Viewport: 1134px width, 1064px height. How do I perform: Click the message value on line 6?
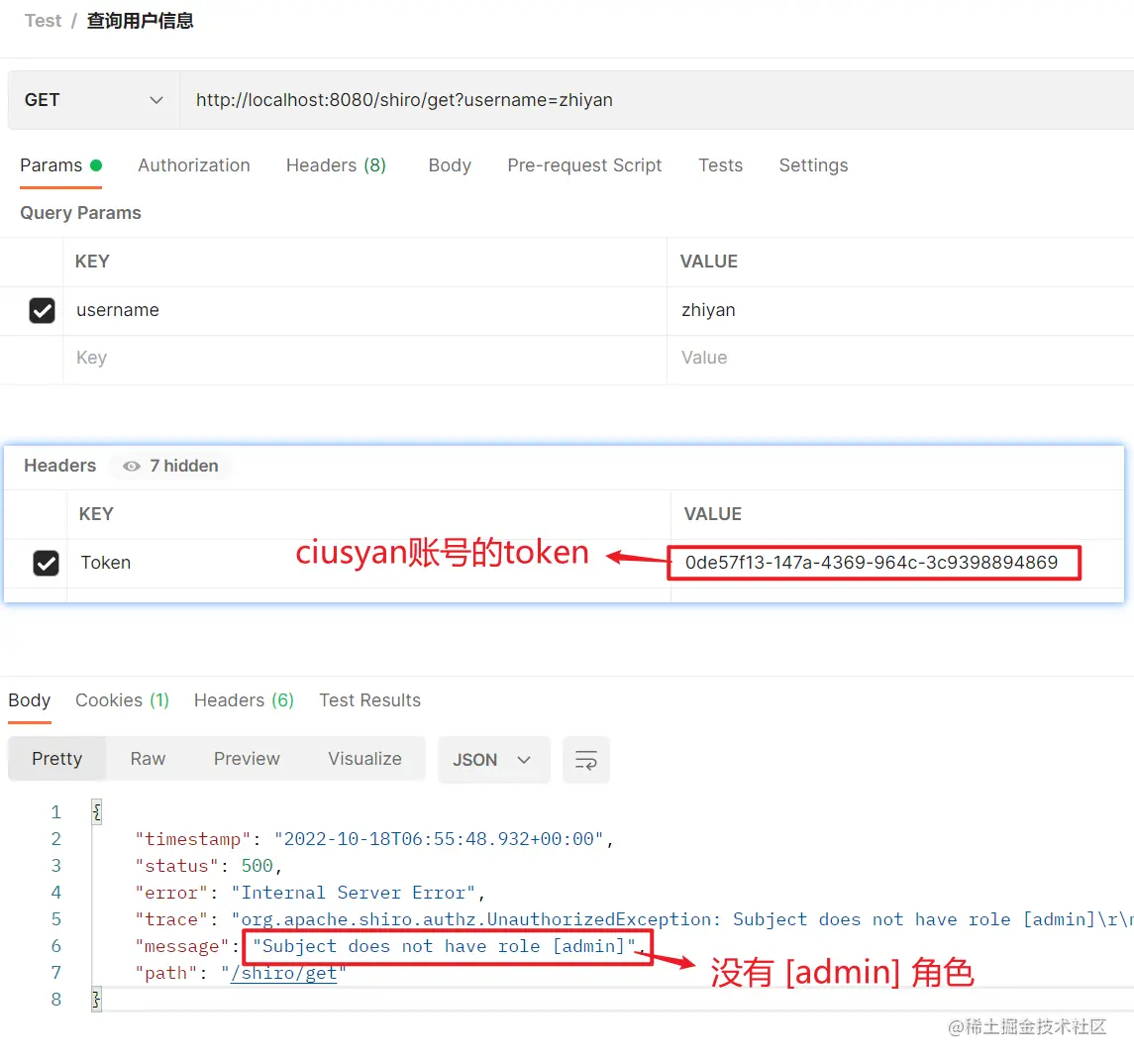pyautogui.click(x=444, y=946)
